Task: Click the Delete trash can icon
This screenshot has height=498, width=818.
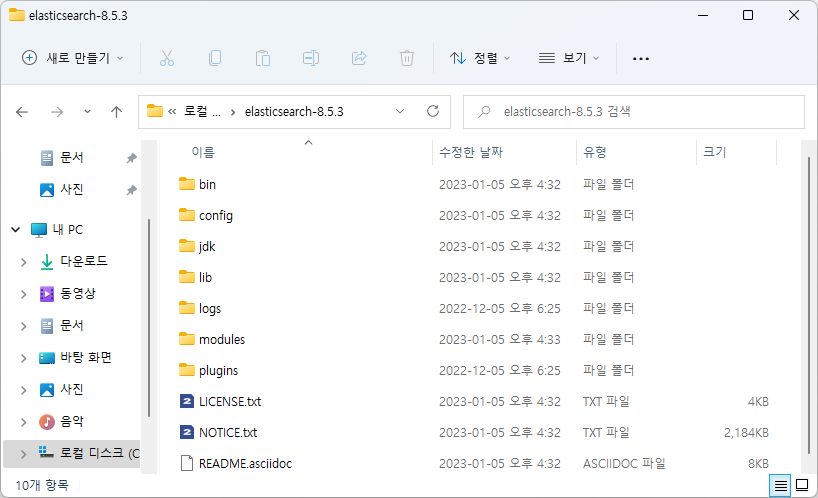Action: tap(407, 58)
